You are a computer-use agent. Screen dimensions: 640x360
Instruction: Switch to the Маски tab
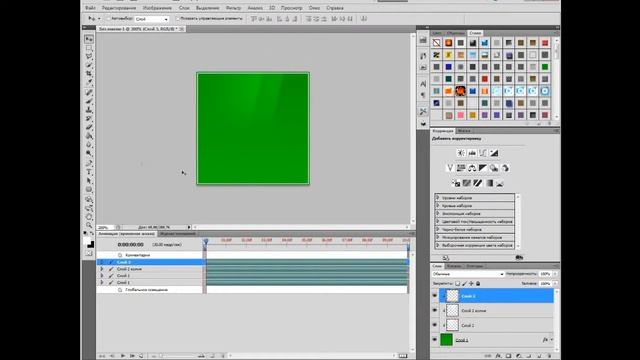click(x=464, y=131)
